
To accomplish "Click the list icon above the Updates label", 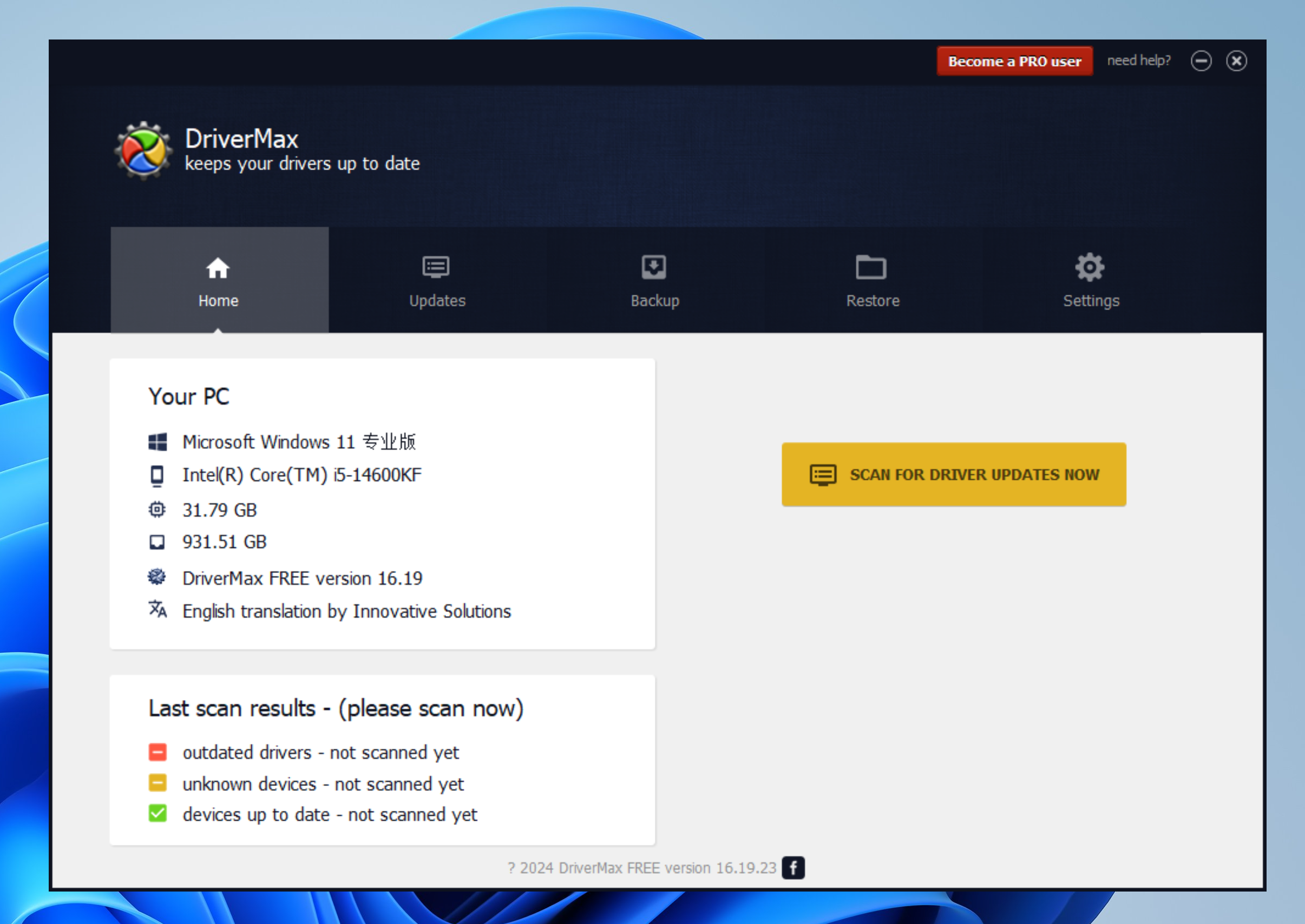I will coord(436,267).
